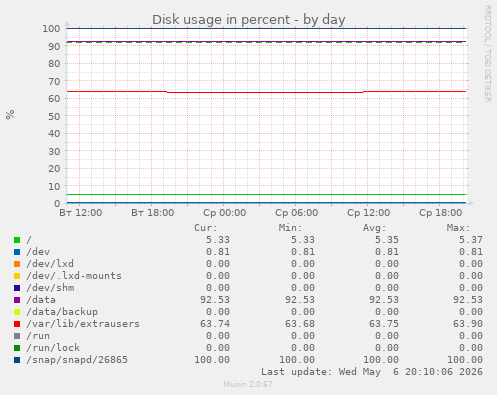Screen dimensions: 497x395
Task: Click the 'Вт 12:00' x-axis label
Action: coord(81,213)
